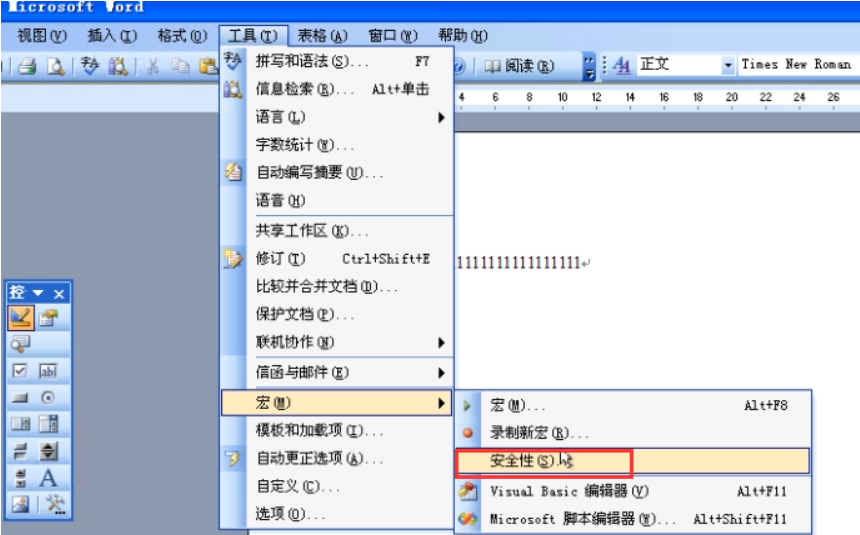
Task: Select the Check Box control
Action: [x=20, y=371]
